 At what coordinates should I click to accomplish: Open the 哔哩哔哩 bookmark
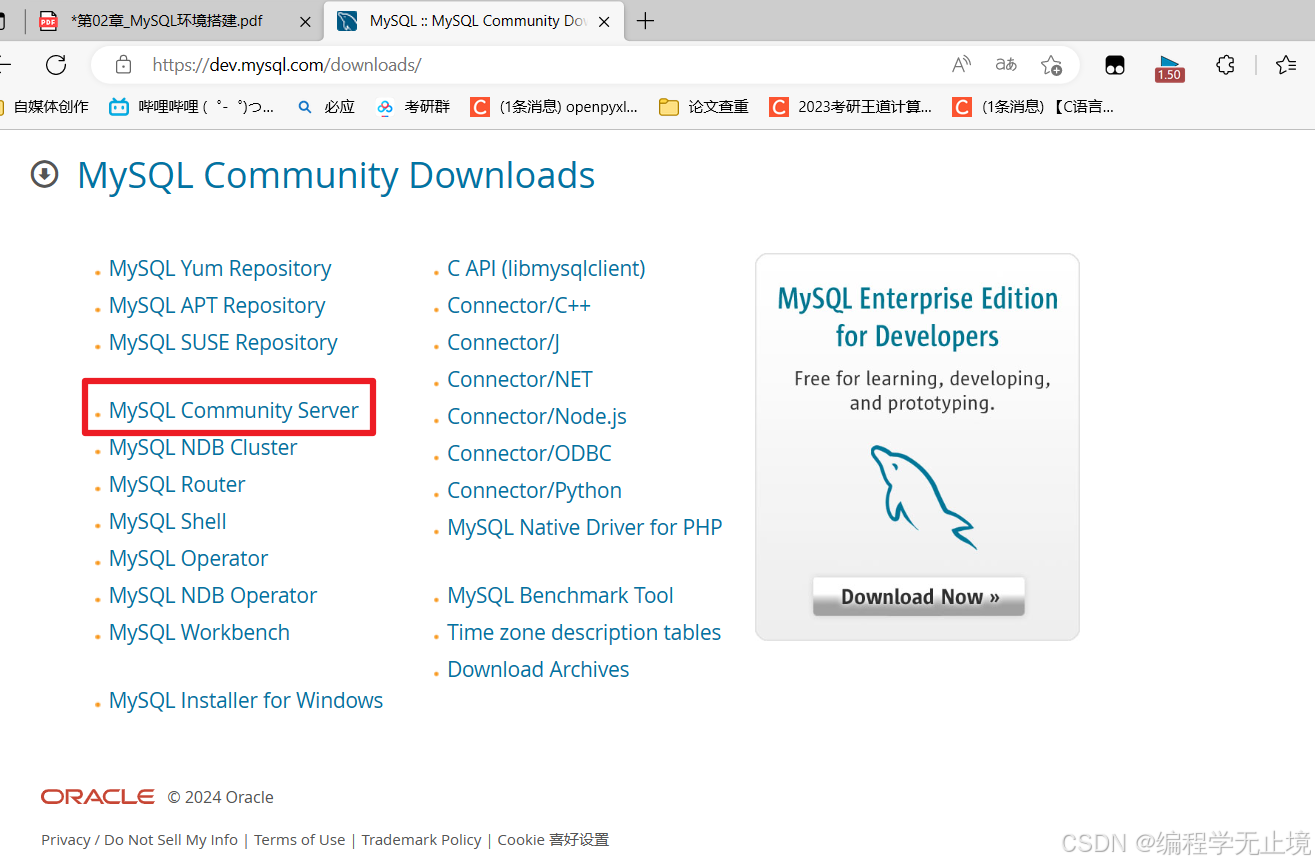192,107
